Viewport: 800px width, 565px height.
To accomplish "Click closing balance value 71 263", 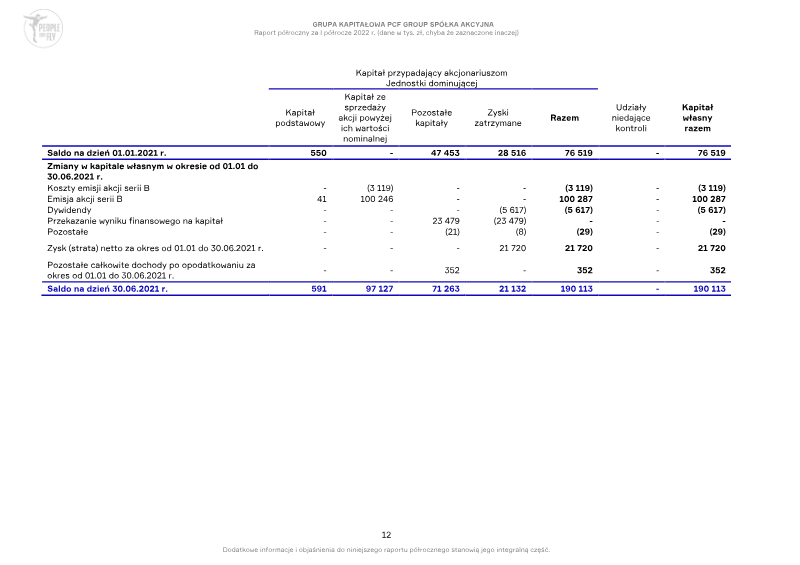I will pyautogui.click(x=445, y=289).
